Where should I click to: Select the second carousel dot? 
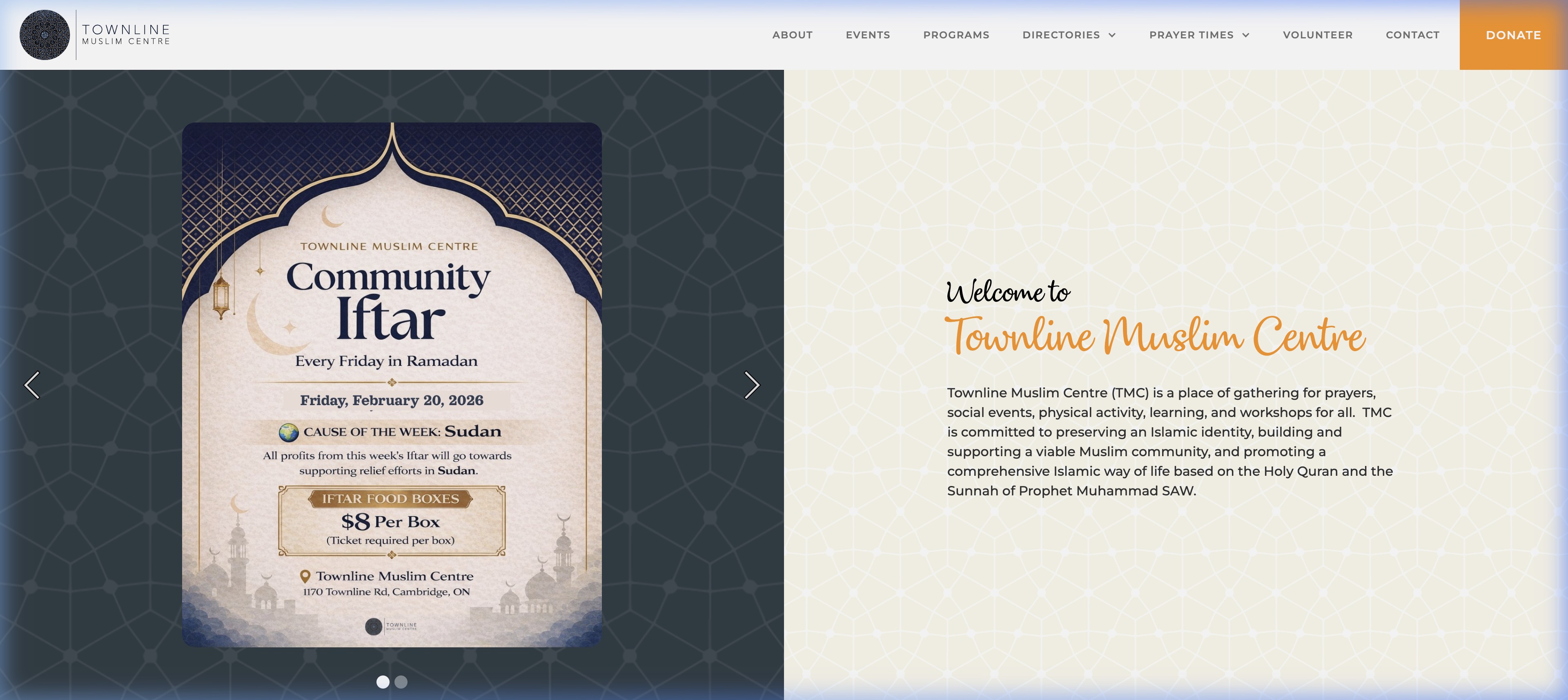[x=401, y=682]
